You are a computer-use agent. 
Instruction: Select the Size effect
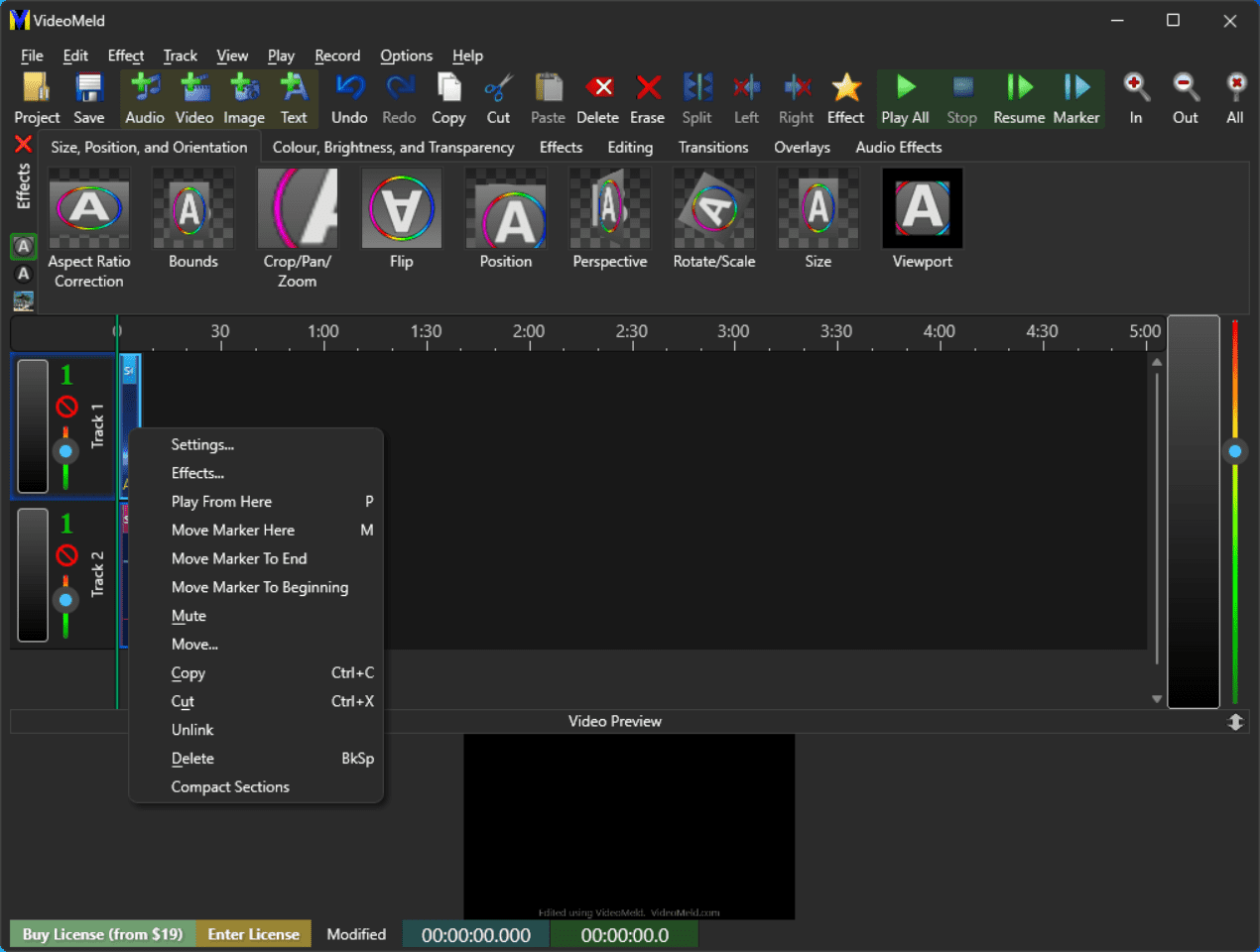click(x=819, y=220)
